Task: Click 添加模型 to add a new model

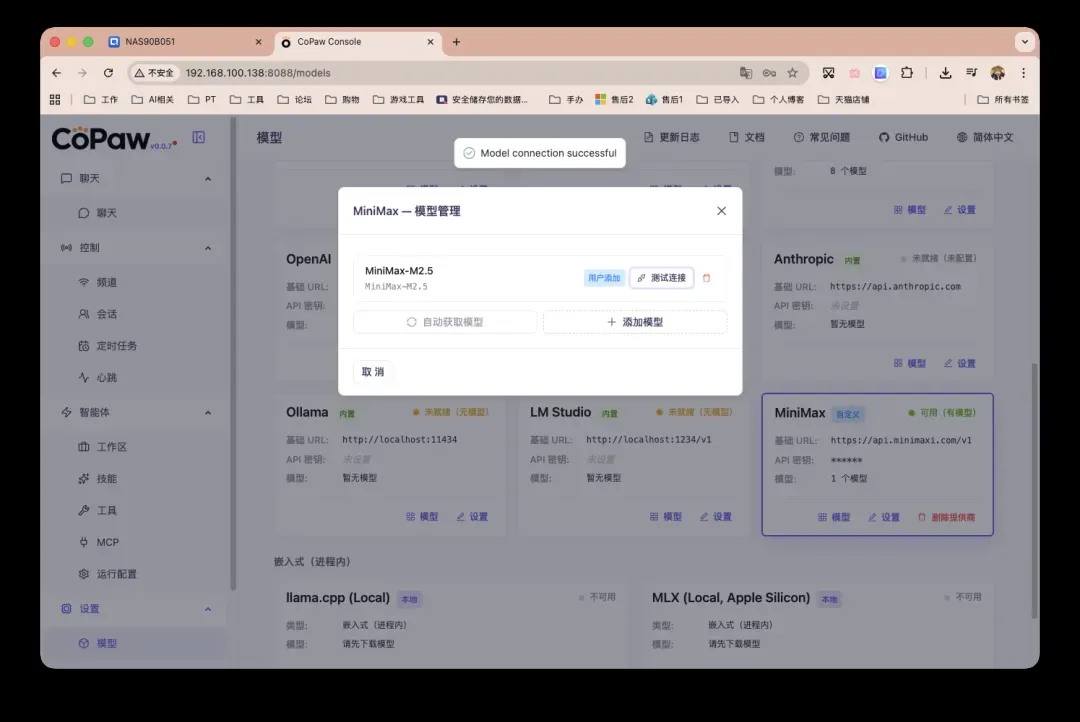Action: [x=635, y=320]
